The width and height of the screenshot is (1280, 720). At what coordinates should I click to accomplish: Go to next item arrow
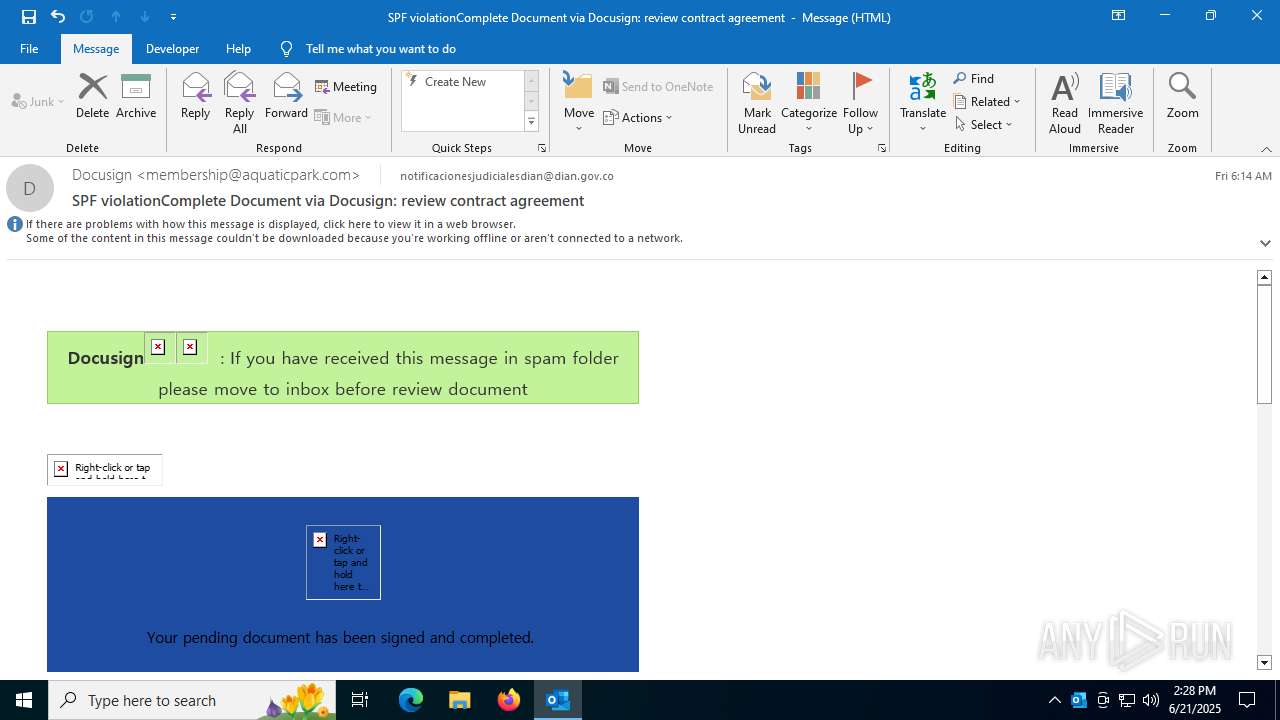tap(145, 17)
